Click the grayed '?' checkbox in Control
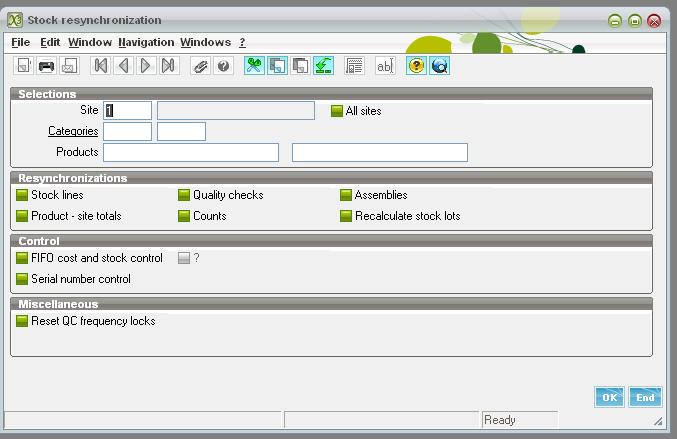This screenshot has width=677, height=439. coord(184,258)
